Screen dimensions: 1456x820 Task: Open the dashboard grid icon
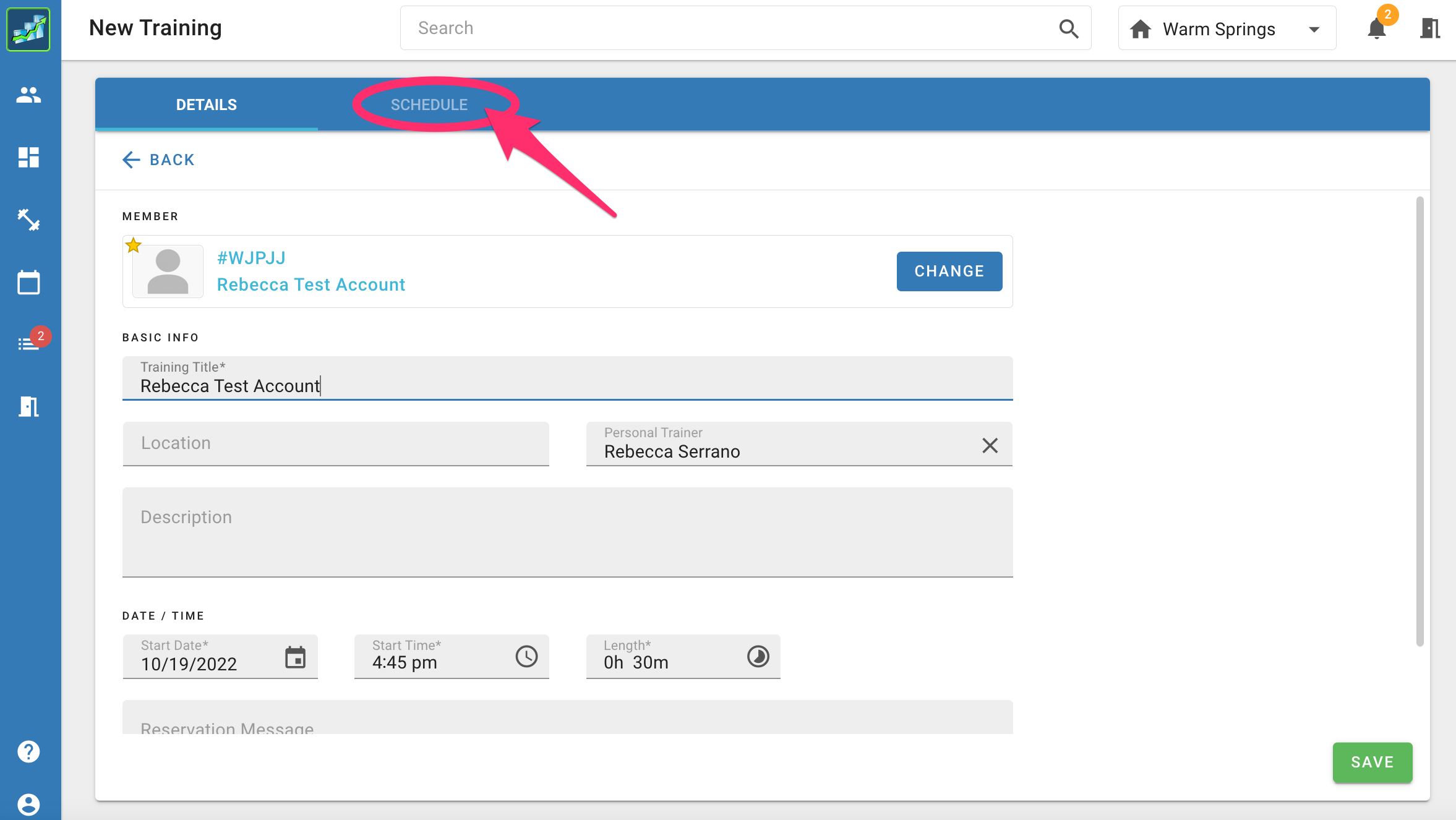click(x=28, y=157)
